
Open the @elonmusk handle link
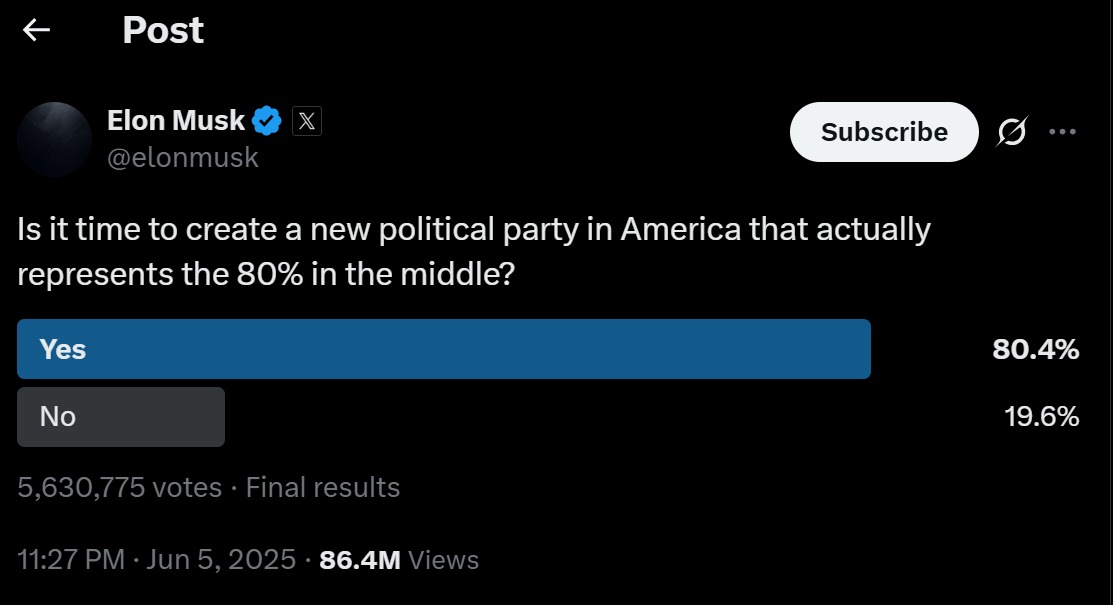182,157
